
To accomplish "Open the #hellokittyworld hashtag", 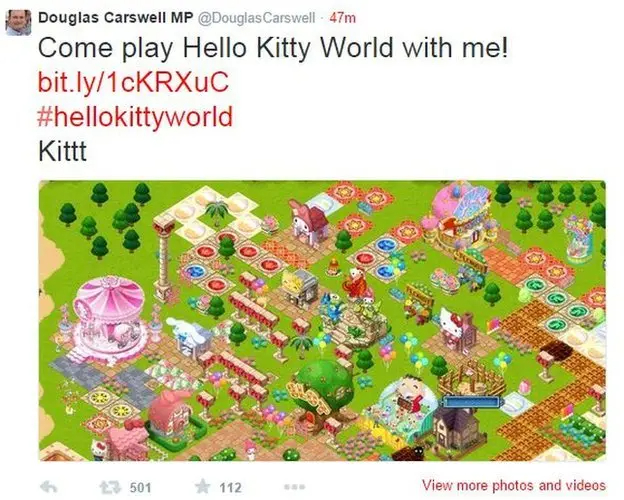I will click(135, 117).
